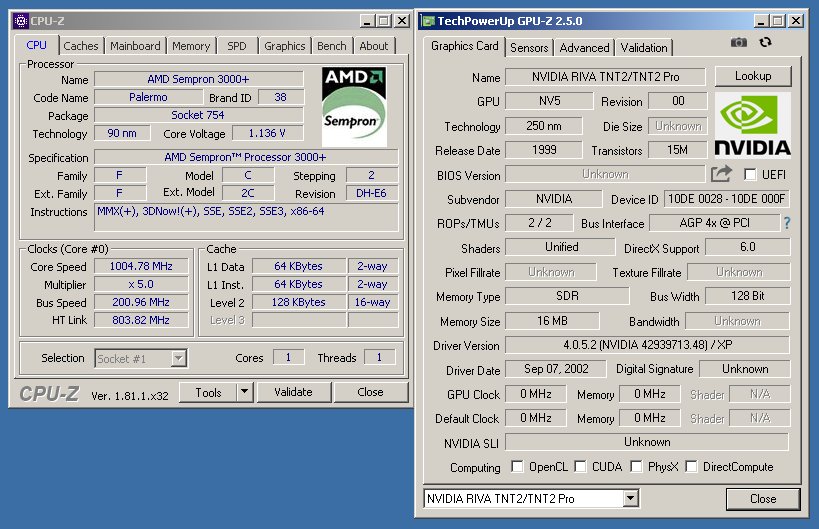Image resolution: width=819 pixels, height=529 pixels.
Task: Switch to the Caches tab
Action: click(x=80, y=46)
